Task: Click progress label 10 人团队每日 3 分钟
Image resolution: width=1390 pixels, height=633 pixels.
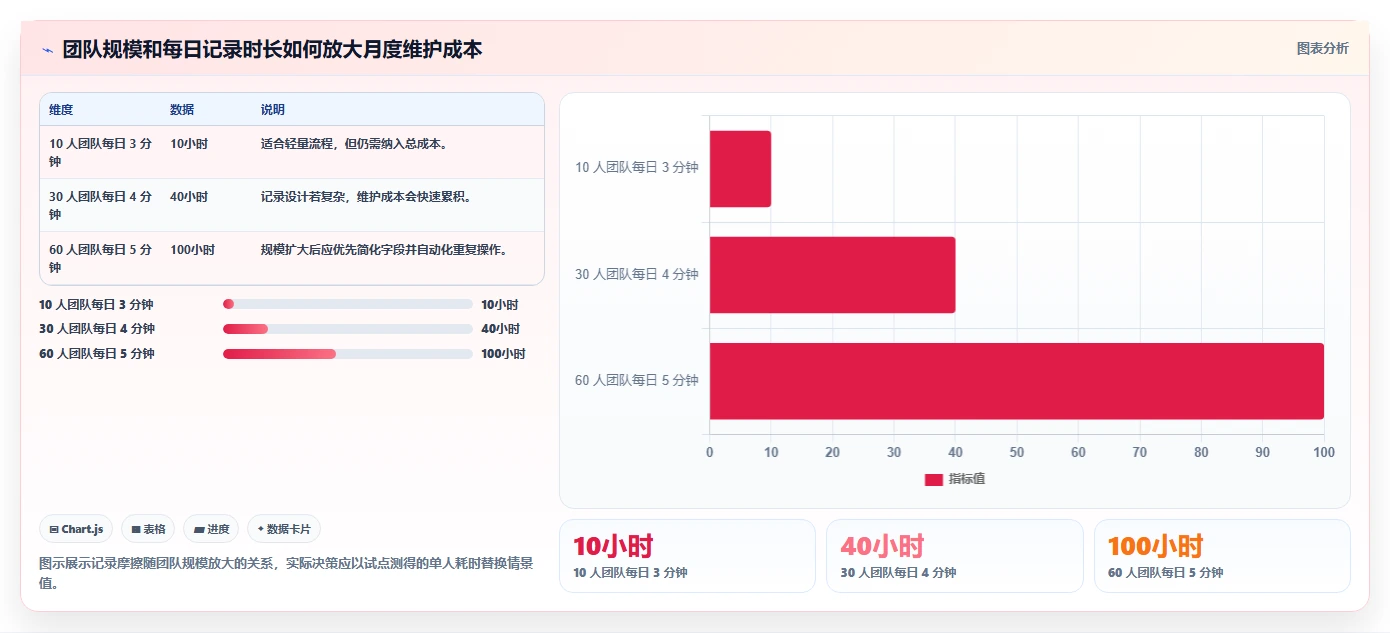Action: [x=97, y=304]
